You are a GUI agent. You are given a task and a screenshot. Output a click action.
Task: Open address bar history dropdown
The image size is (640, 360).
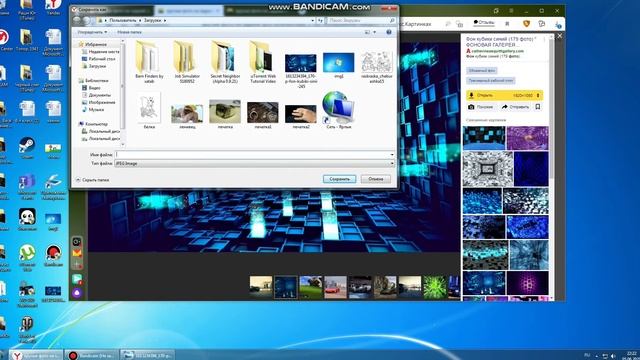313,20
